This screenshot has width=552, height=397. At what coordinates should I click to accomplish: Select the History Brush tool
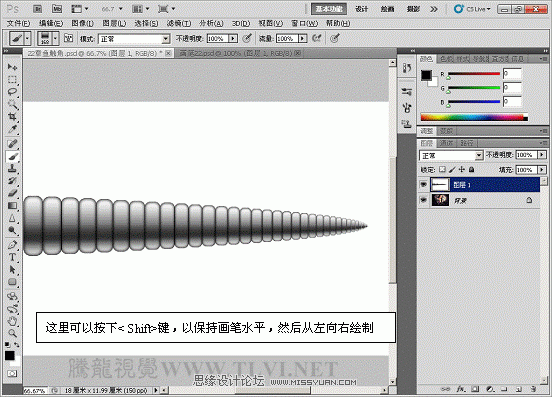pos(12,181)
